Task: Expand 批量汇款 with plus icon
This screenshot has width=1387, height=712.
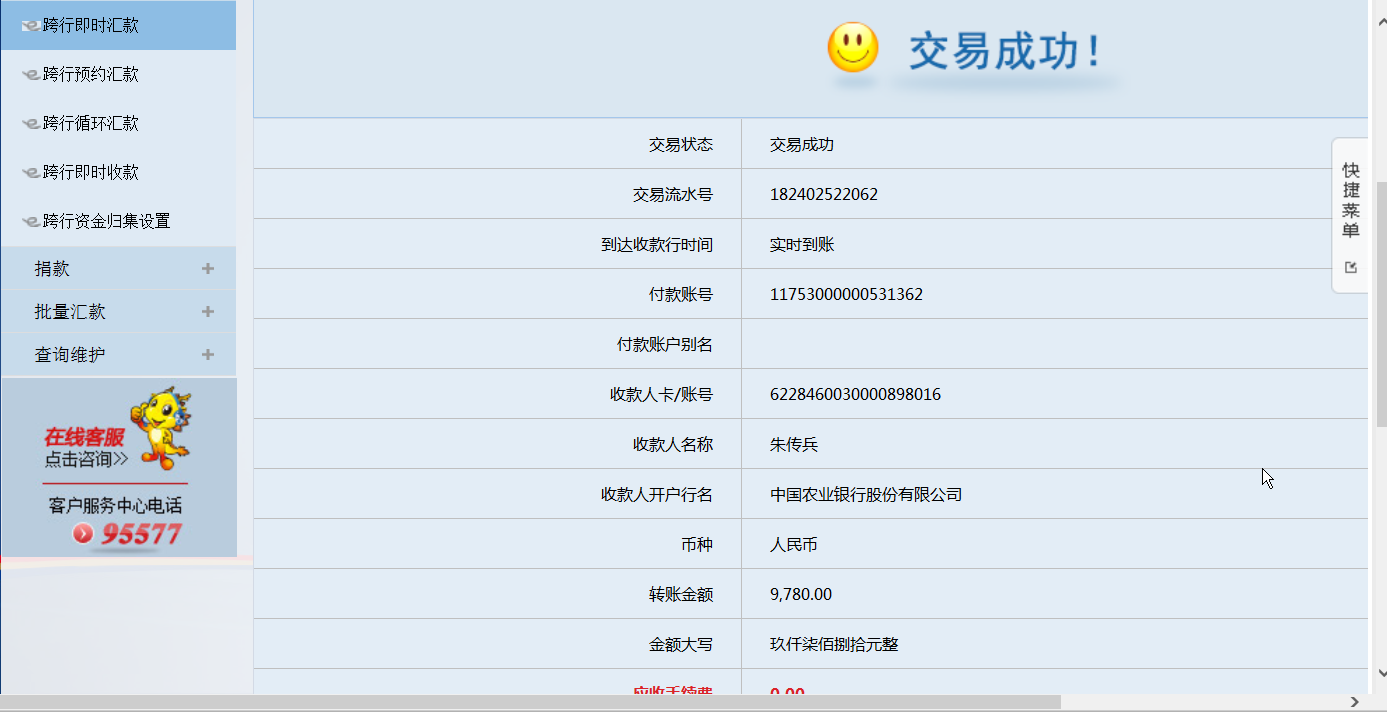Action: [x=208, y=312]
